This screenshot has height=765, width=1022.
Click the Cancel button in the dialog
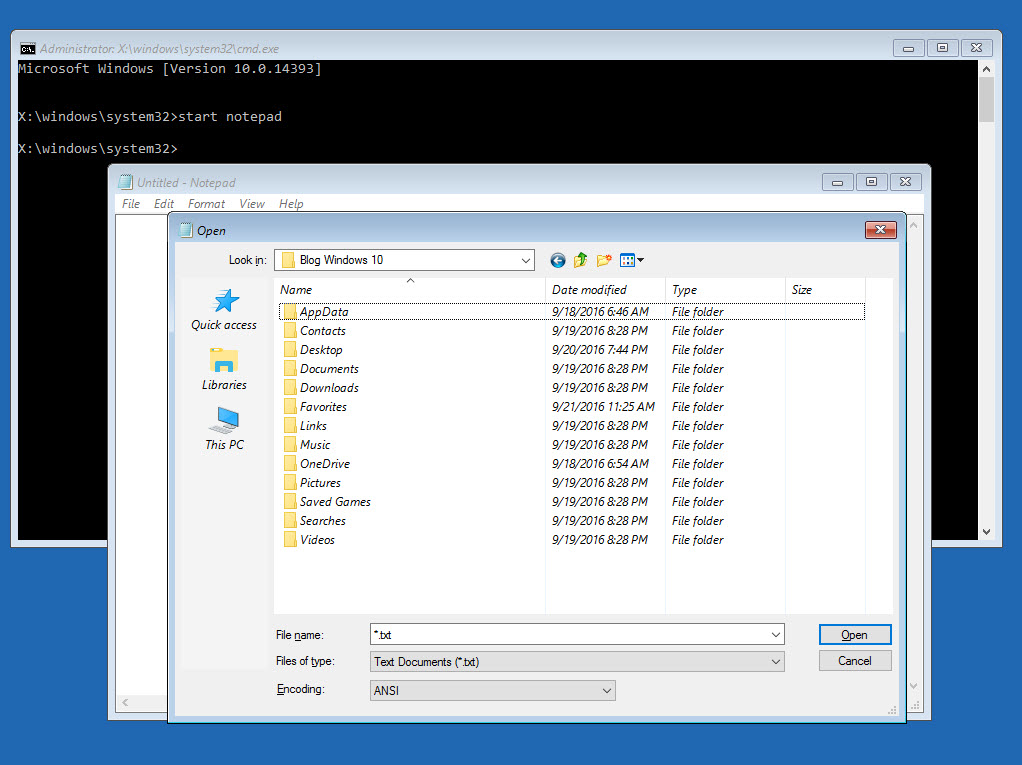point(854,661)
